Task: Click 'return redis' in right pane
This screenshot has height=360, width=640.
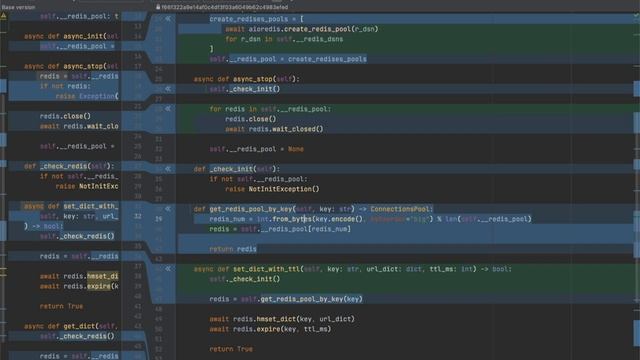Action: (233, 249)
